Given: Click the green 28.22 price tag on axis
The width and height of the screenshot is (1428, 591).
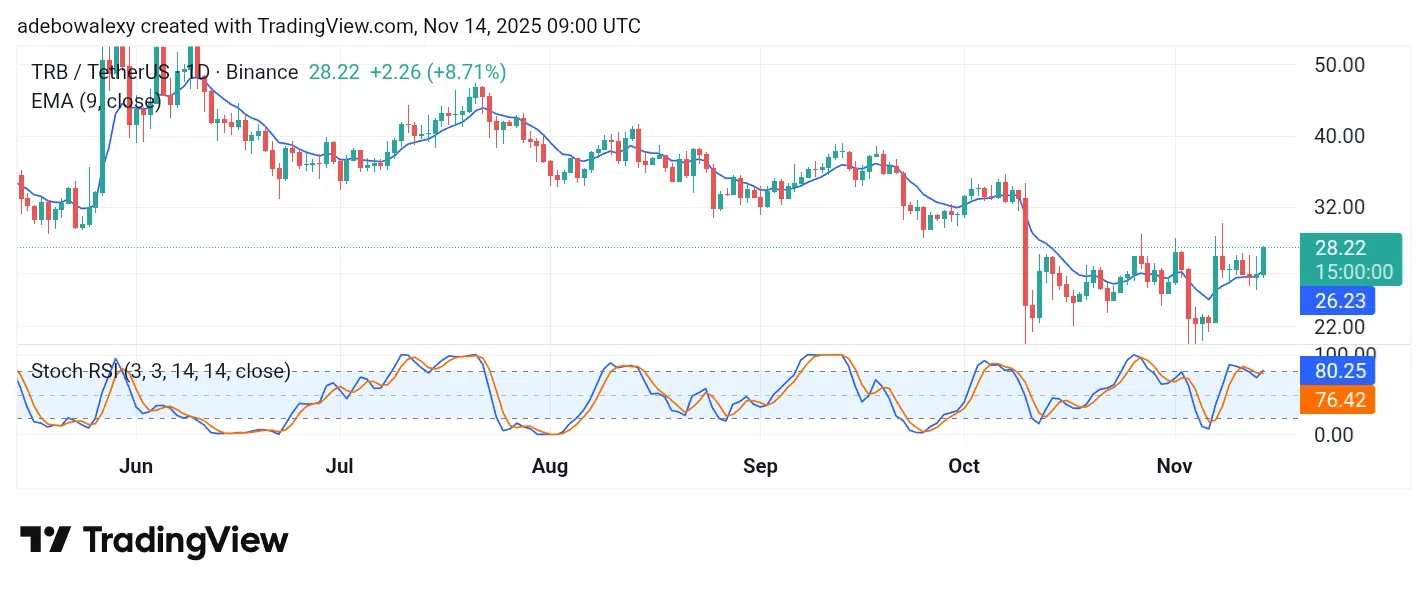Looking at the screenshot, I should point(1348,248).
